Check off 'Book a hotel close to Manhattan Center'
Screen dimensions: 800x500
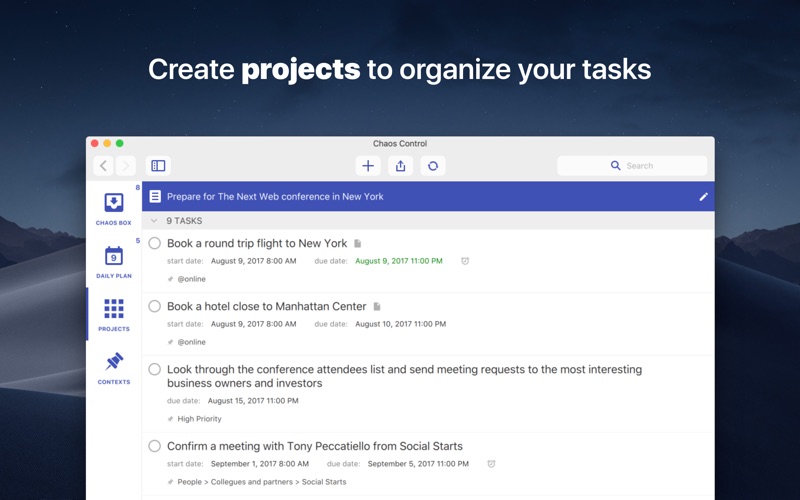(x=154, y=306)
